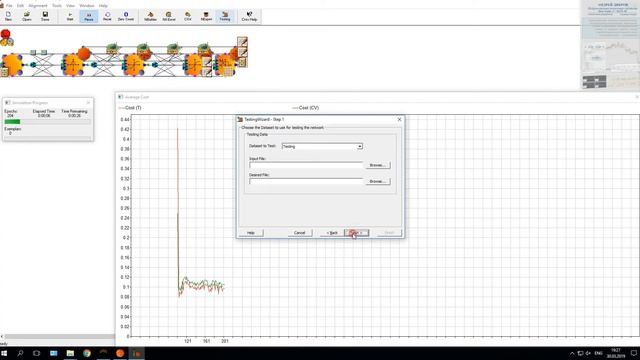This screenshot has height=360, width=640.
Task: Open Chrome from the taskbar
Action: 87,353
